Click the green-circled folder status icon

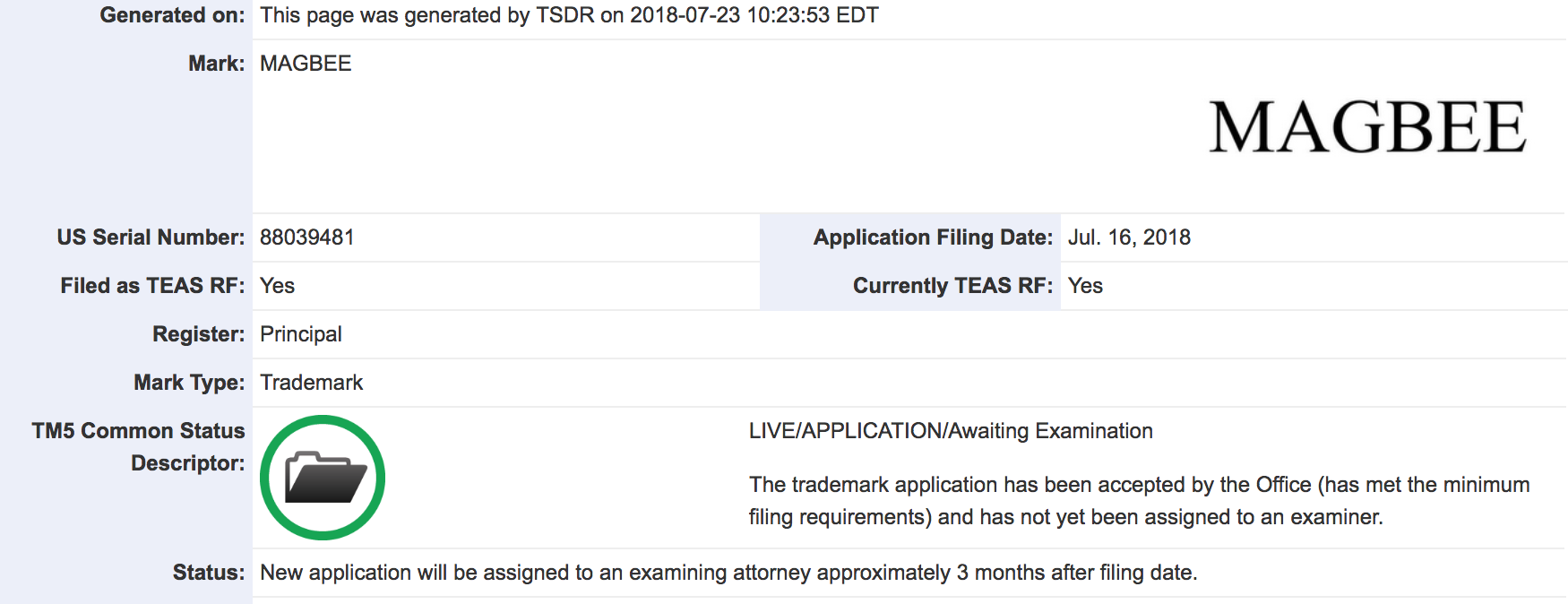point(323,478)
